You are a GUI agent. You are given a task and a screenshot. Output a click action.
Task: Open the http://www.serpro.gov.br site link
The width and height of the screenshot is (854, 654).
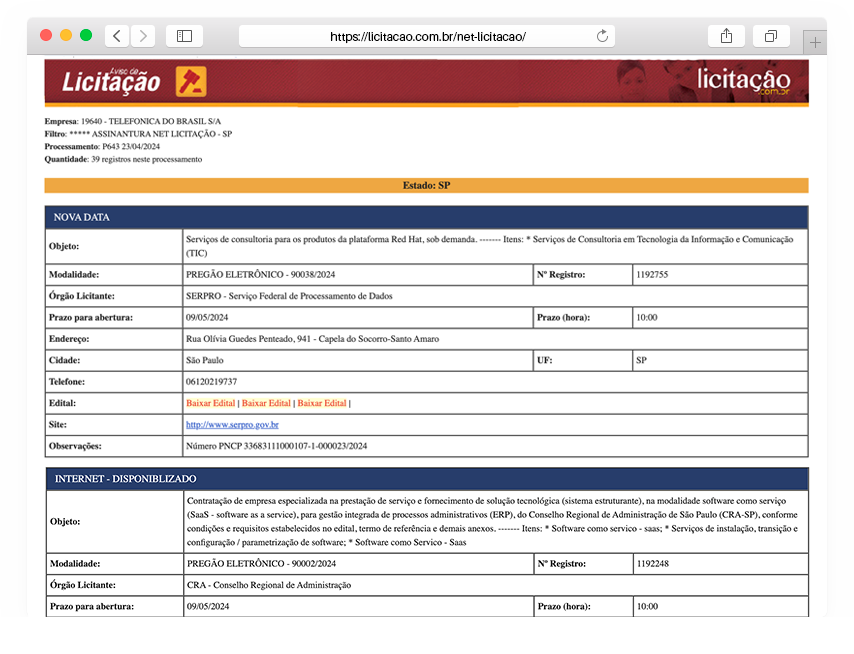click(x=232, y=425)
